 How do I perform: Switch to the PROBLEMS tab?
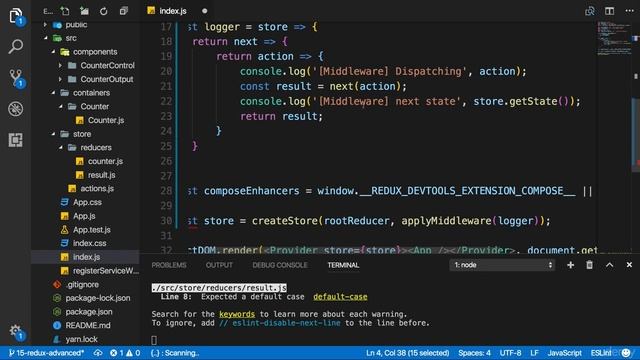169,265
